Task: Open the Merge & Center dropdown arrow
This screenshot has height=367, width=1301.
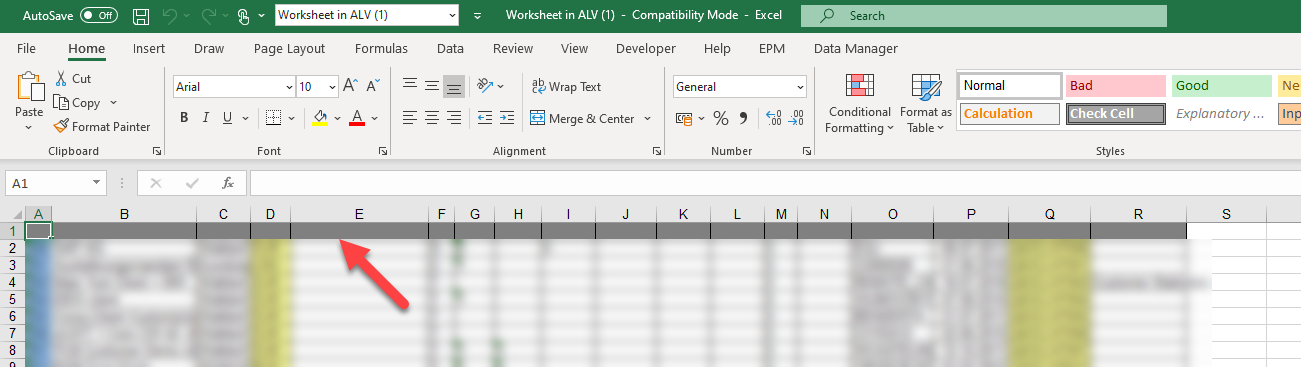Action: pyautogui.click(x=647, y=118)
